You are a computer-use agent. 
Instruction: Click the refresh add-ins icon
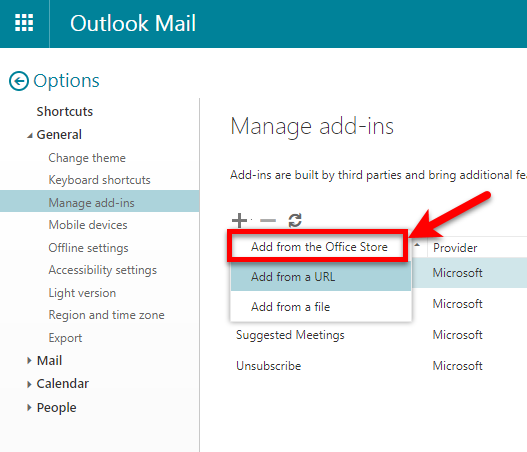coord(295,220)
